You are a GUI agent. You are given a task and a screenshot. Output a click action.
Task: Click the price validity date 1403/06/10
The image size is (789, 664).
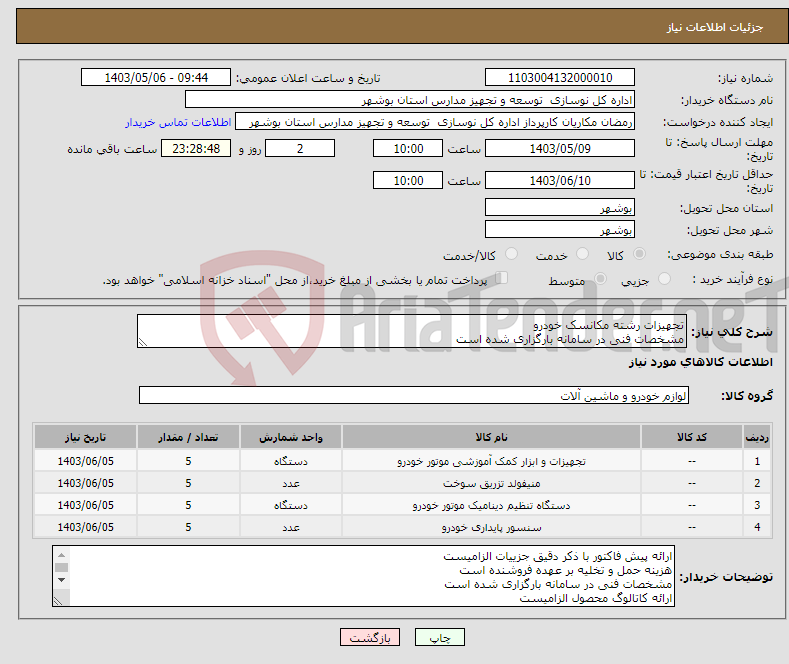coord(560,180)
